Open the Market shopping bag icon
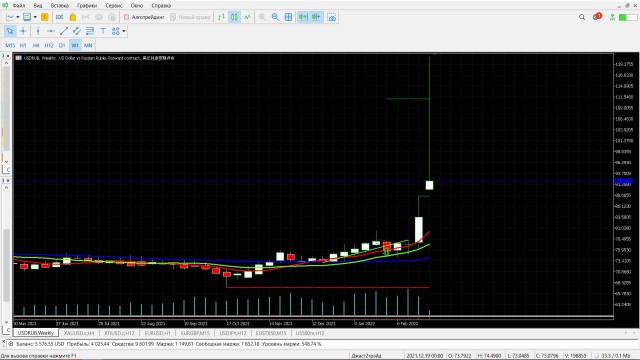This screenshot has height=360, width=640. (73, 17)
